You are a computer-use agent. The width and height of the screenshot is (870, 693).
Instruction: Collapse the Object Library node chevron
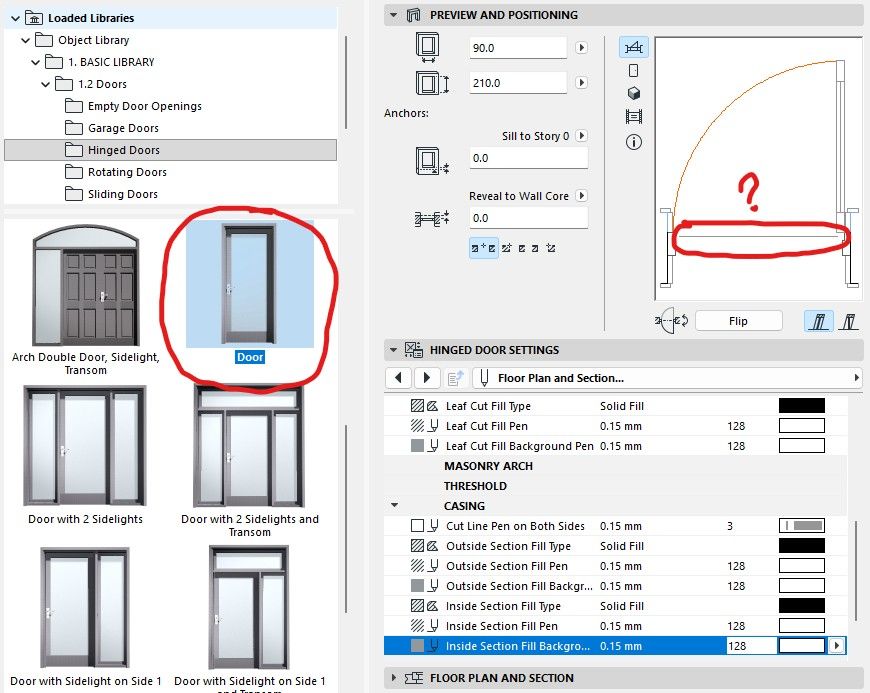point(26,41)
